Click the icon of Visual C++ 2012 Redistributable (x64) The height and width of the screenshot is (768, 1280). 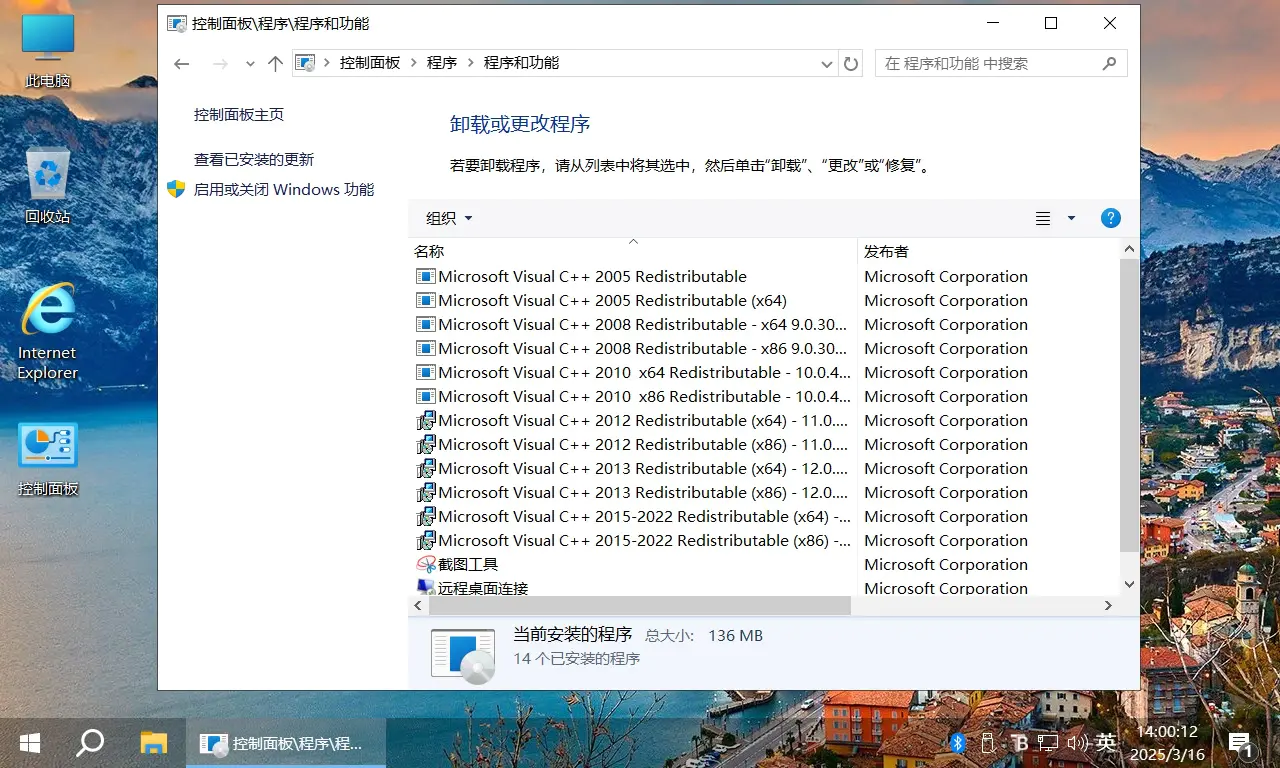tap(426, 420)
